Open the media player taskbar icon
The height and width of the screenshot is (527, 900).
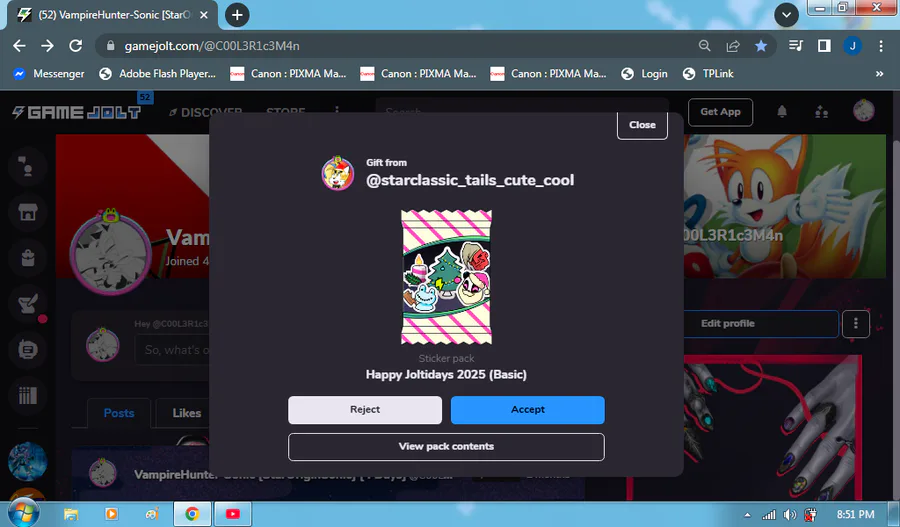coord(111,514)
